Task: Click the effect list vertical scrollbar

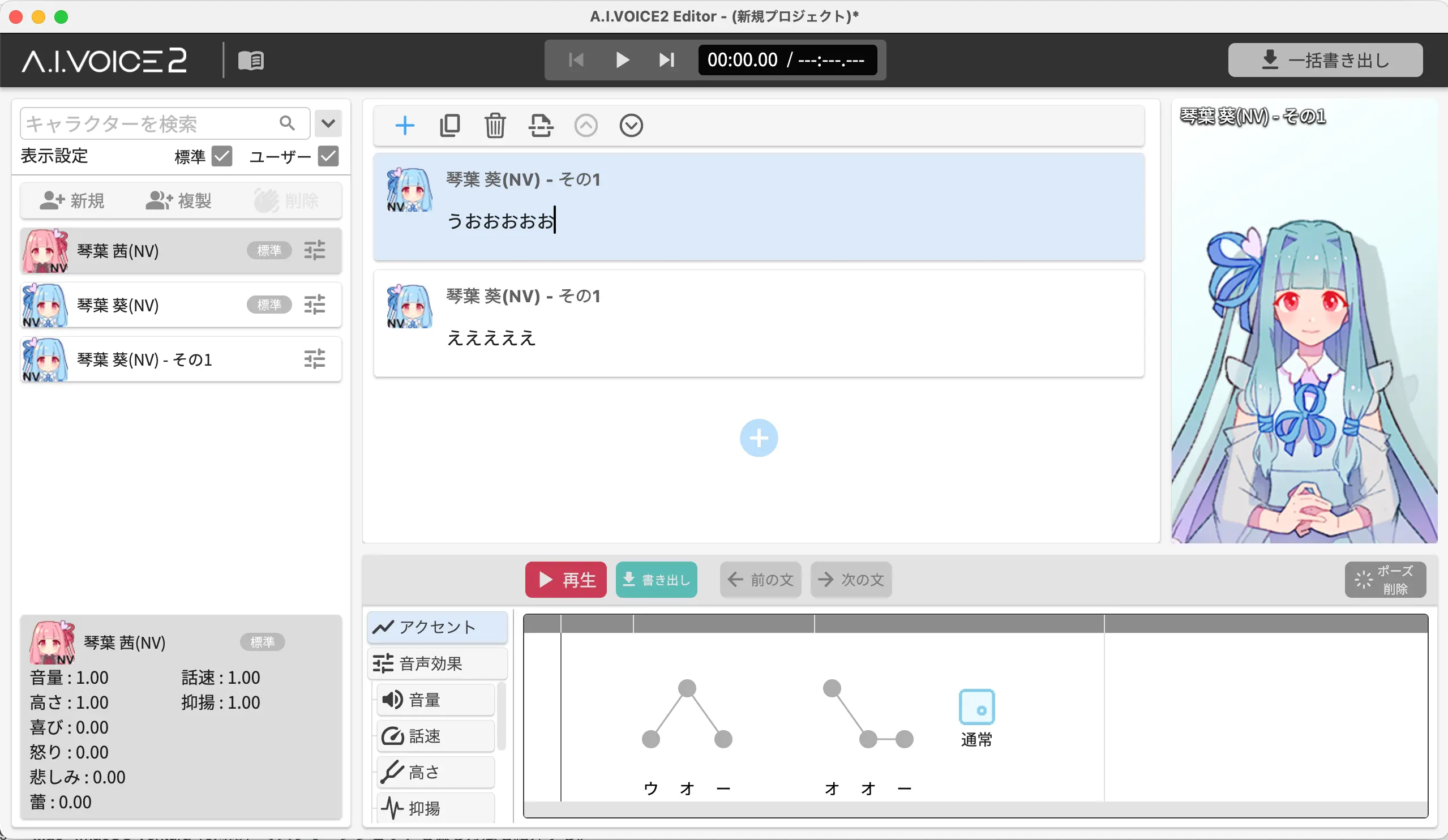Action: click(502, 716)
